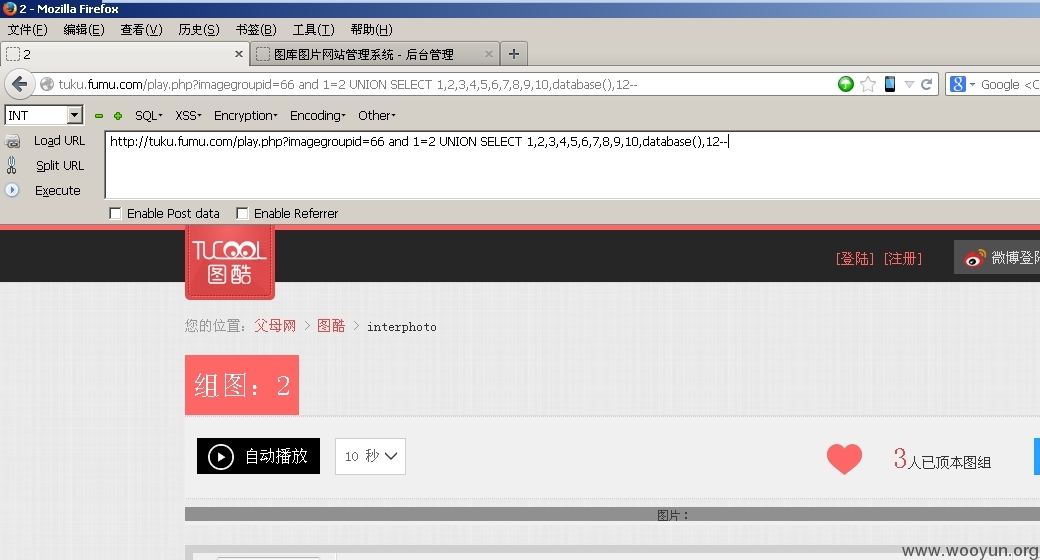This screenshot has height=560, width=1040.
Task: Click the mobile device icon in address bar
Action: point(890,84)
